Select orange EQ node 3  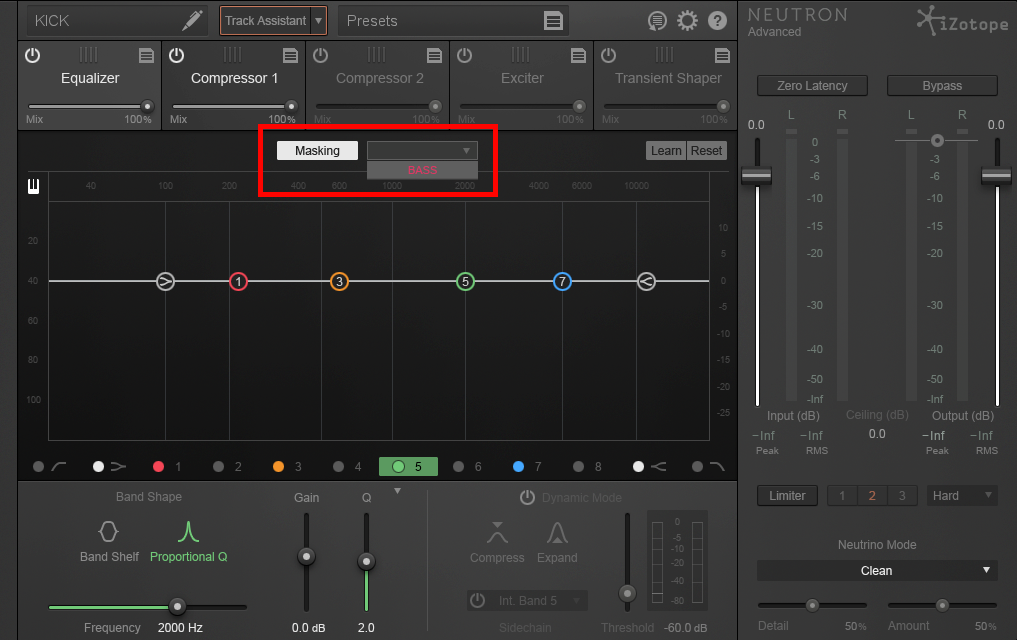click(339, 281)
